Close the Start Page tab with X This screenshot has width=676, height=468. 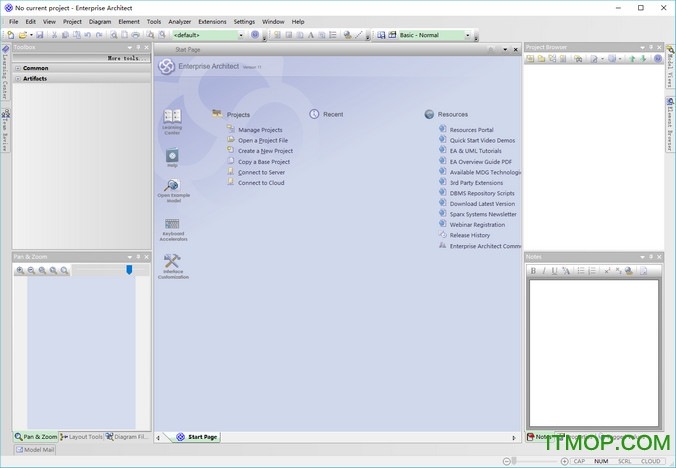516,50
